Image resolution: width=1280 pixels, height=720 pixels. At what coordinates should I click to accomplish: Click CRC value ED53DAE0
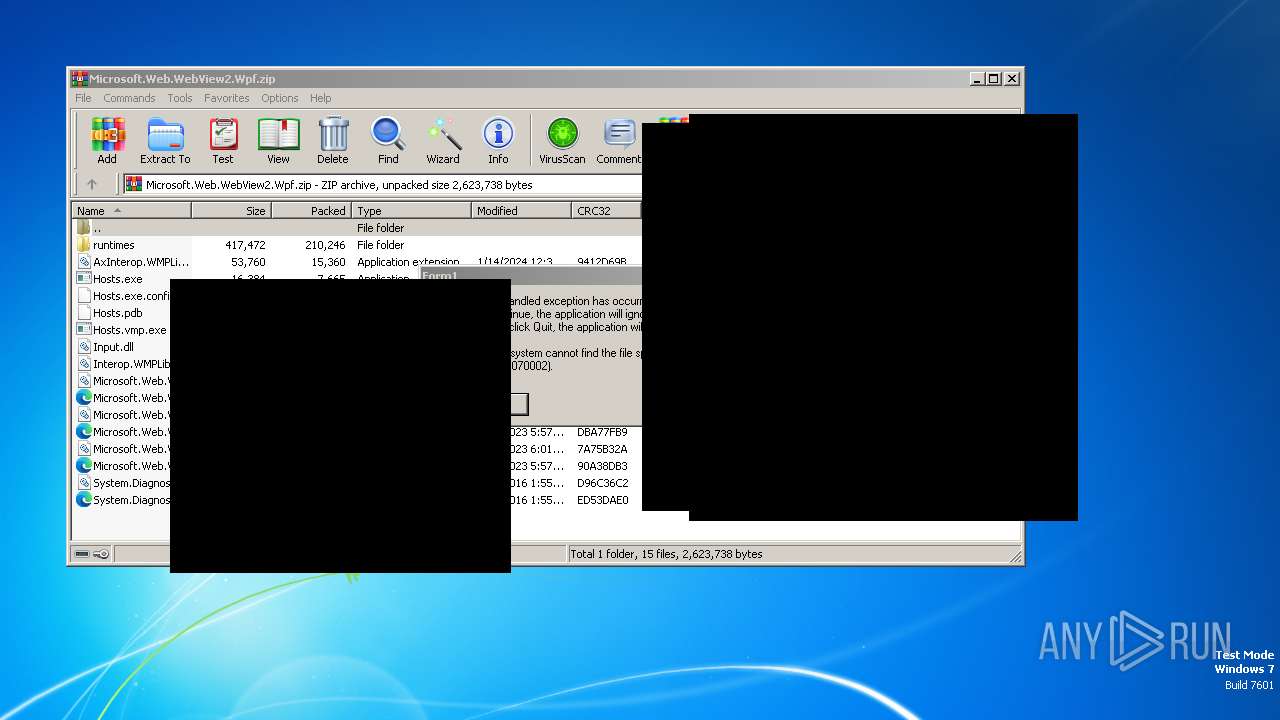coord(602,500)
